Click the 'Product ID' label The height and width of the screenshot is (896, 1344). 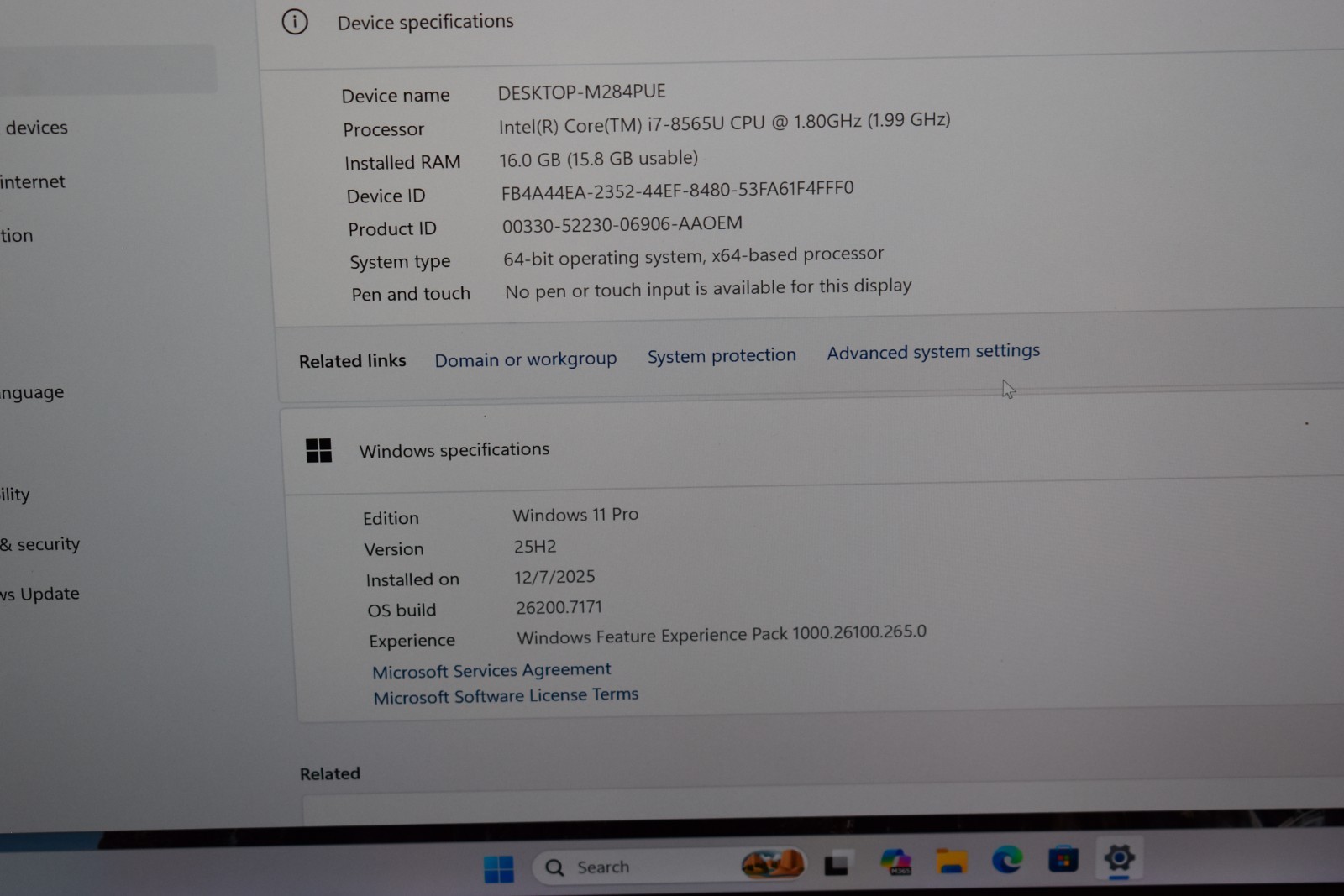pos(391,228)
